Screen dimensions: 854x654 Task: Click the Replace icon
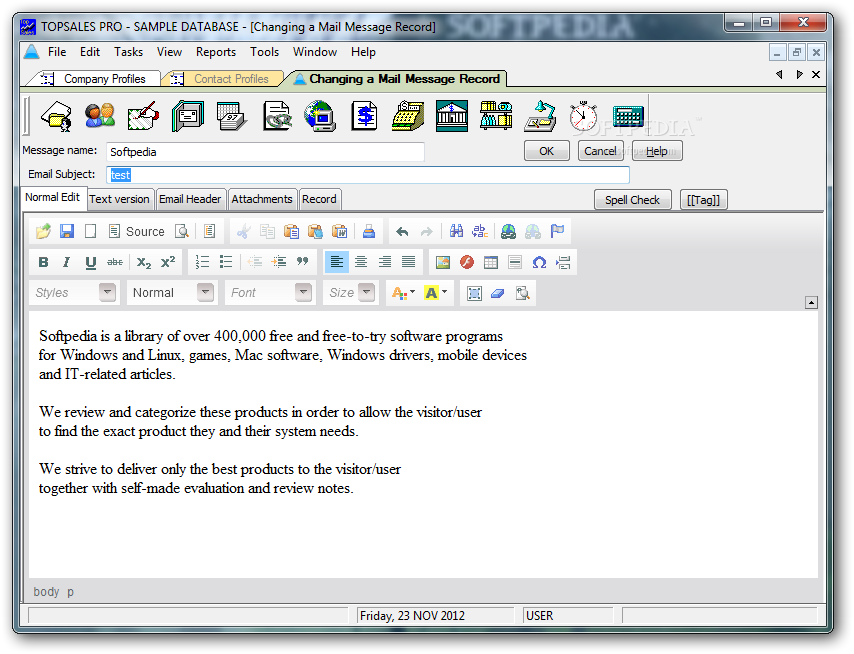[480, 231]
